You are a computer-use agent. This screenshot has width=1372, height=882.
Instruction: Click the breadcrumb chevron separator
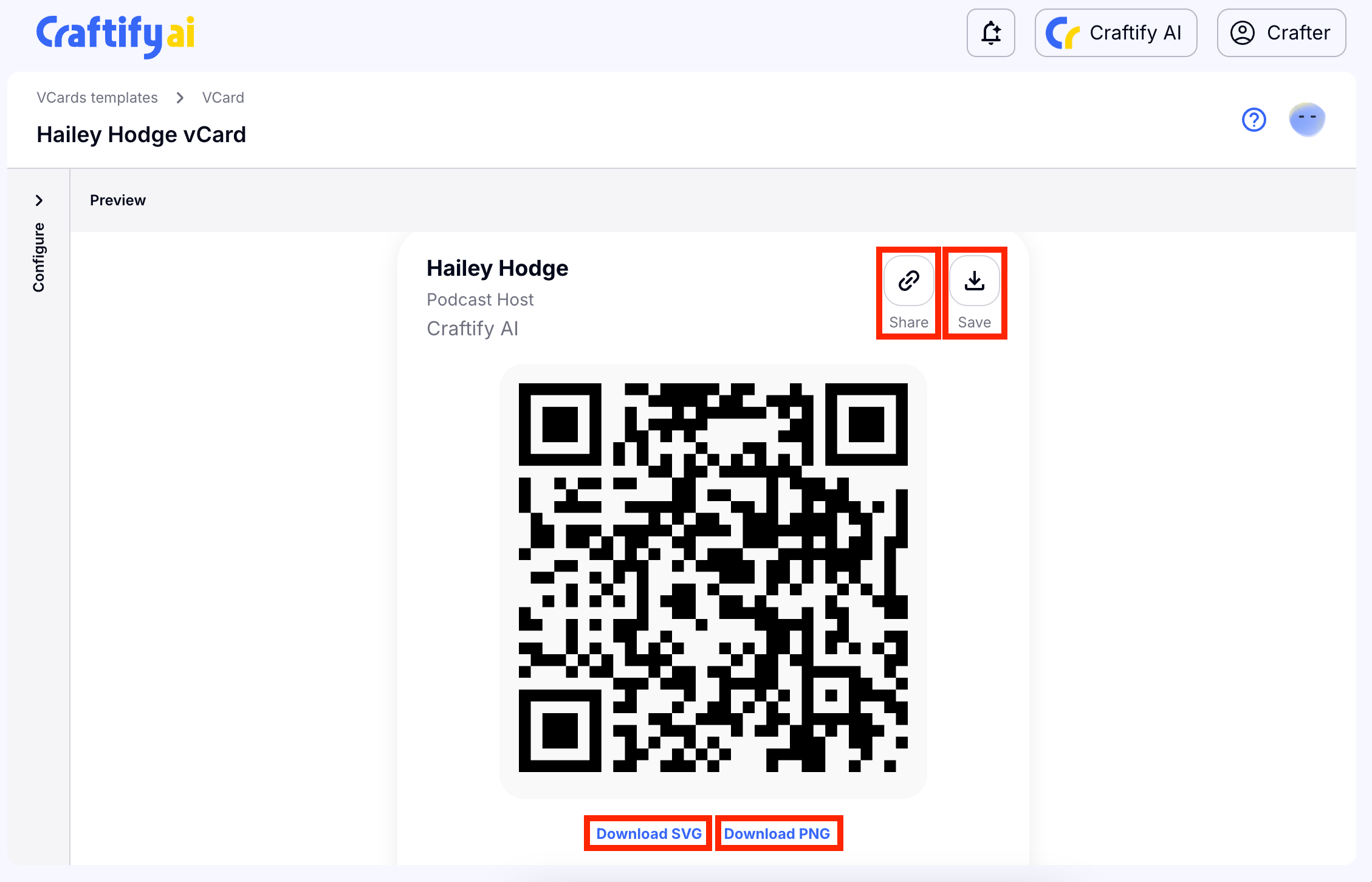[x=180, y=98]
